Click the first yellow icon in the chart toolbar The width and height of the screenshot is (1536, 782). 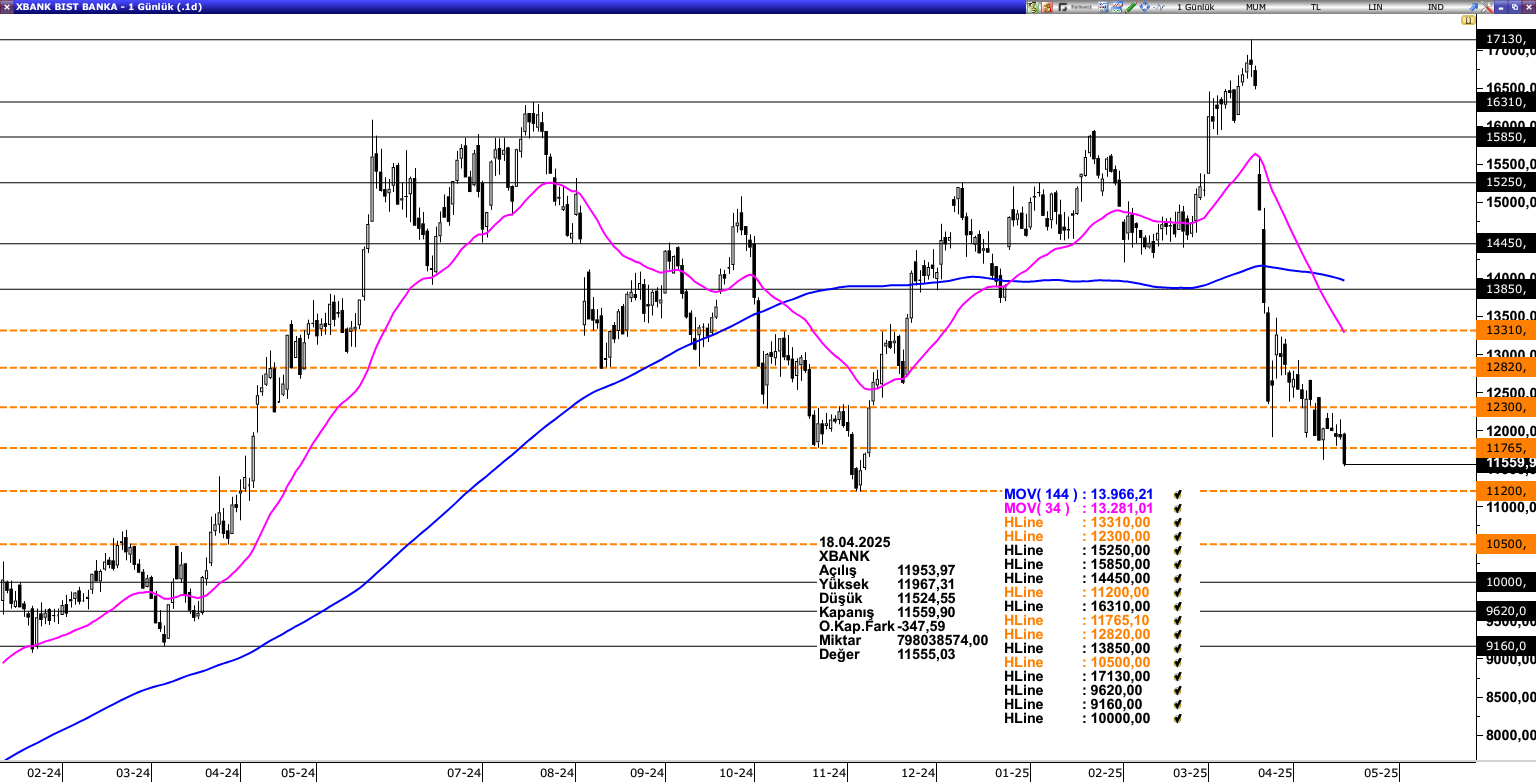click(1033, 7)
